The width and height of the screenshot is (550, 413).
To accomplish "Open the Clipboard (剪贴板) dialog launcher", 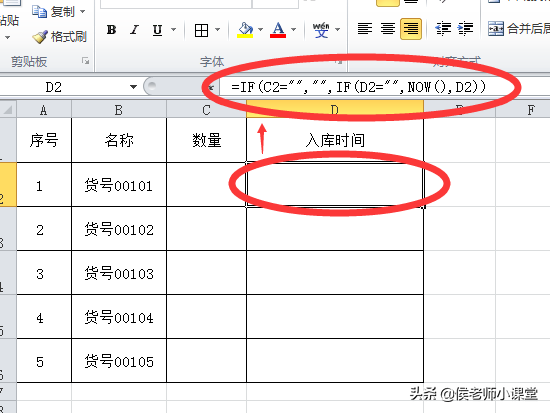I will tap(85, 61).
